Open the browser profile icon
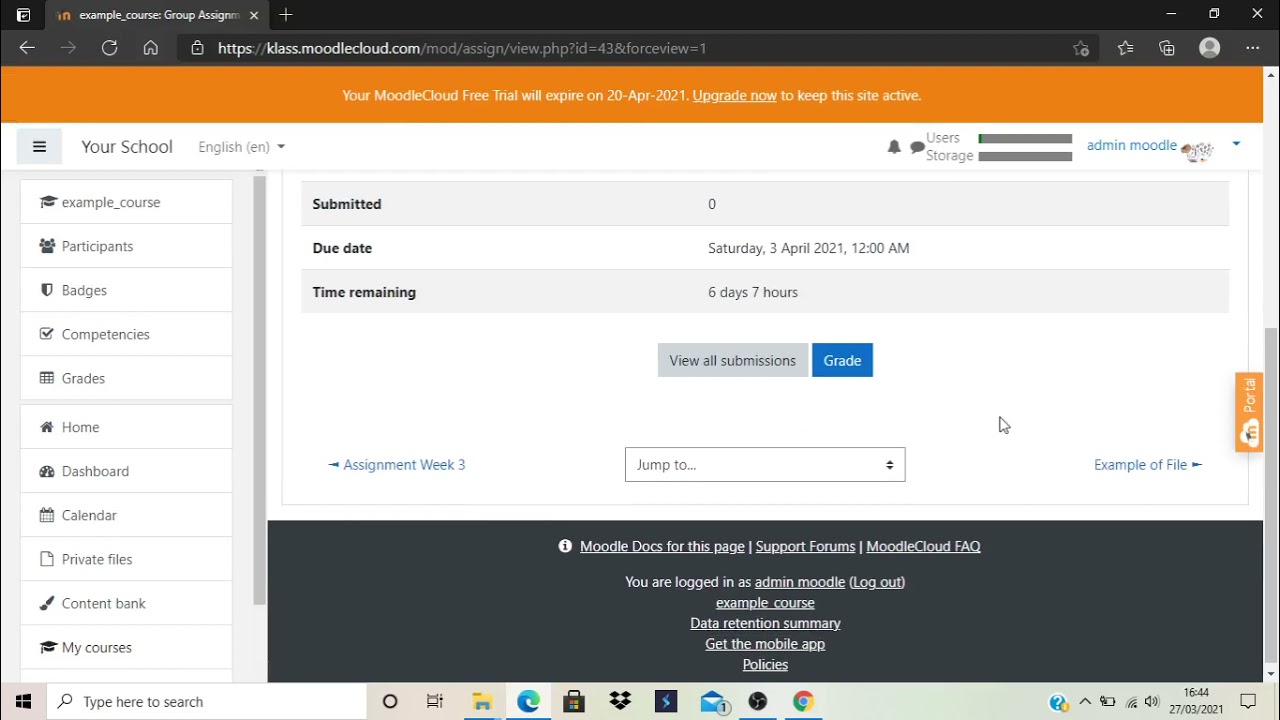Screen dimensions: 1280x720 click(1210, 48)
